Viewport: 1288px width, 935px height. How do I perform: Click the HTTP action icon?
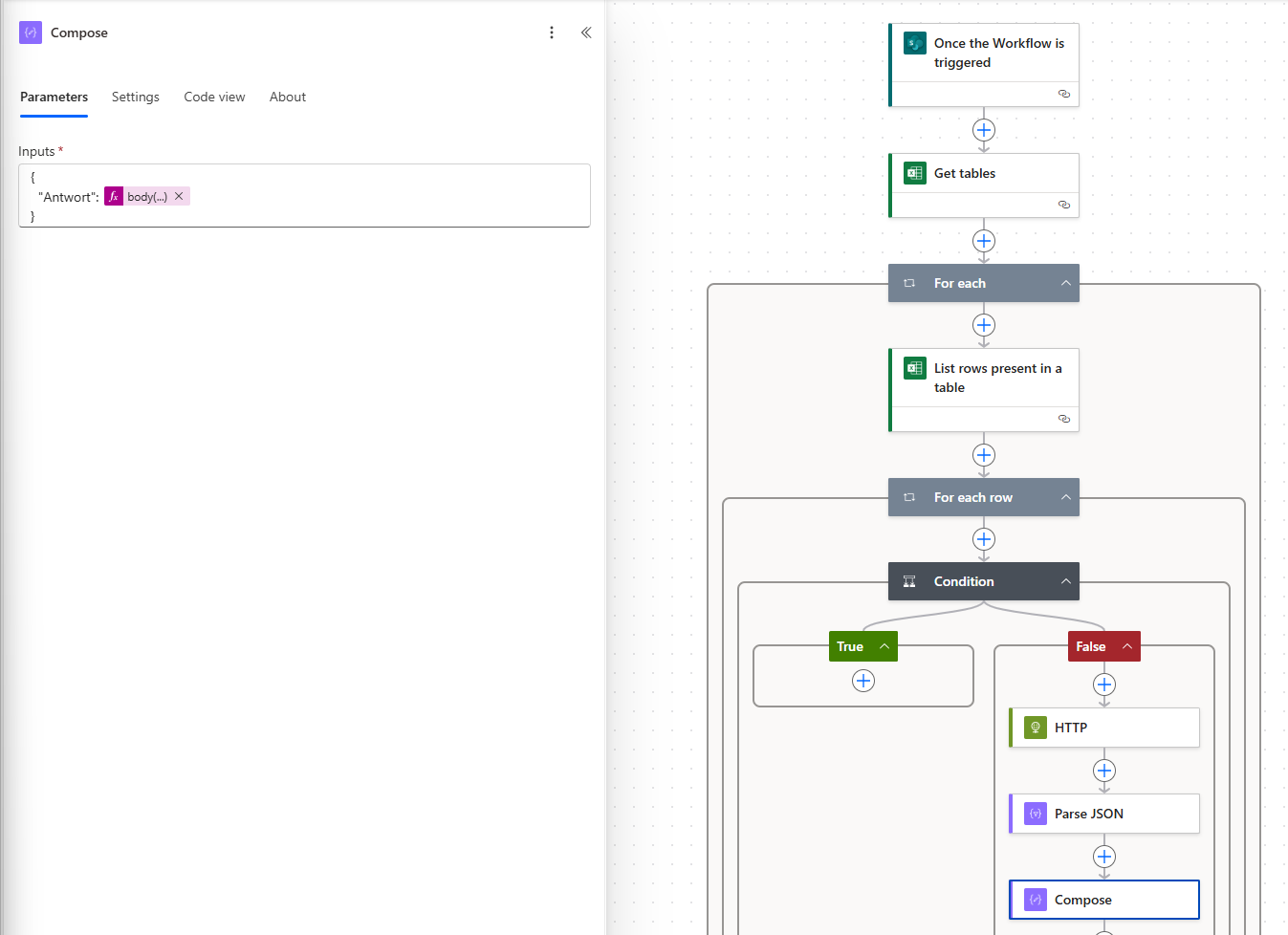[x=1036, y=728]
